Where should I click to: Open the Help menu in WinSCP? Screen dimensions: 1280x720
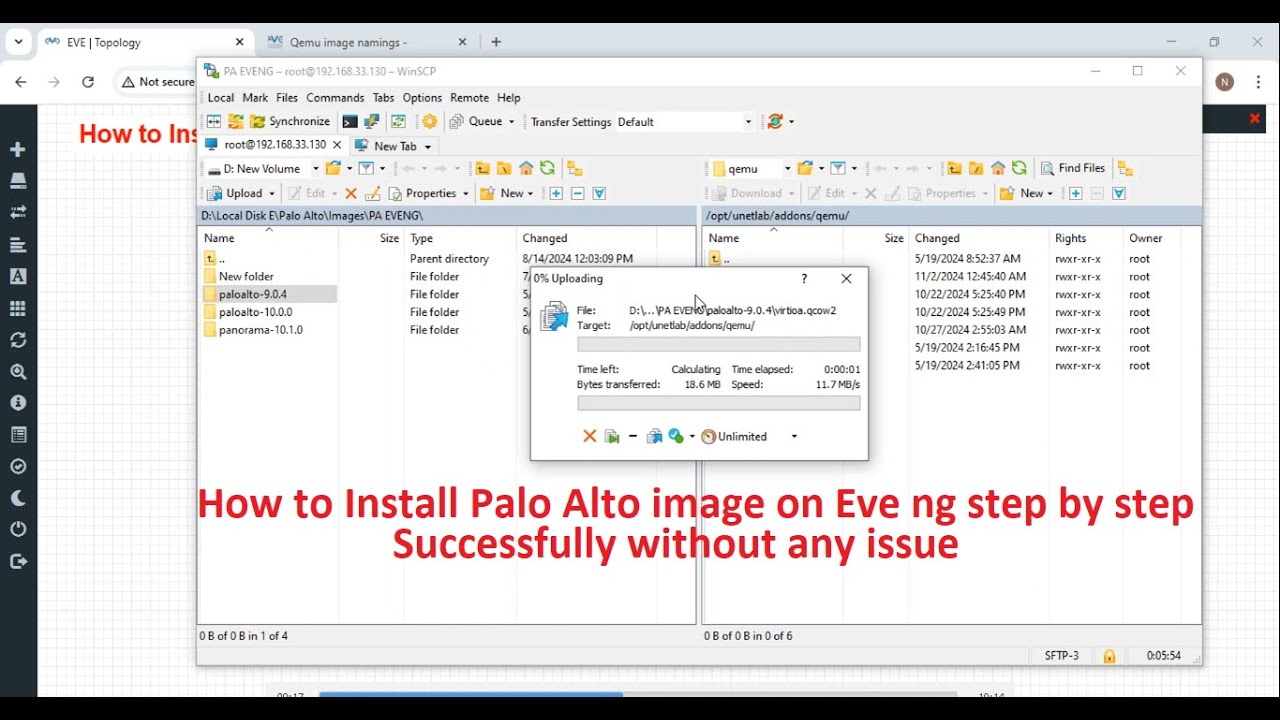tap(509, 97)
